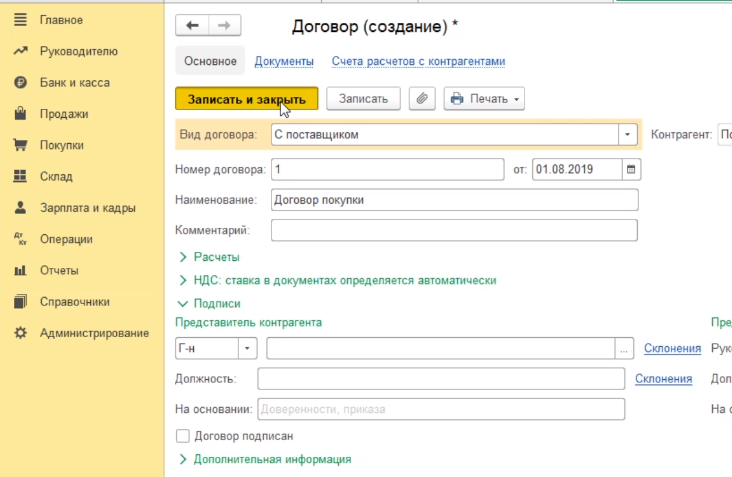The height and width of the screenshot is (477, 732).
Task: Go to Склад section in sidebar
Action: [56, 177]
